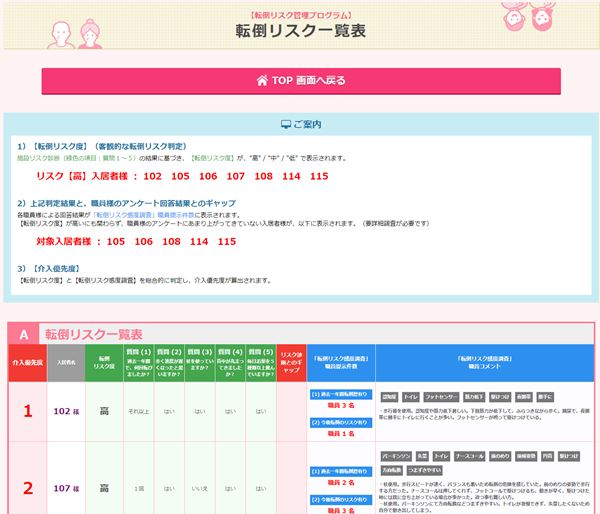Click the green 転倒リスク度 column header
This screenshot has height=514, width=600.
click(103, 361)
